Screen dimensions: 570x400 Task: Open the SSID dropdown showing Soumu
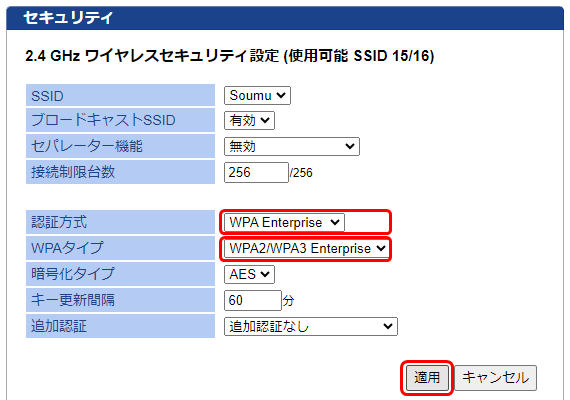(257, 96)
